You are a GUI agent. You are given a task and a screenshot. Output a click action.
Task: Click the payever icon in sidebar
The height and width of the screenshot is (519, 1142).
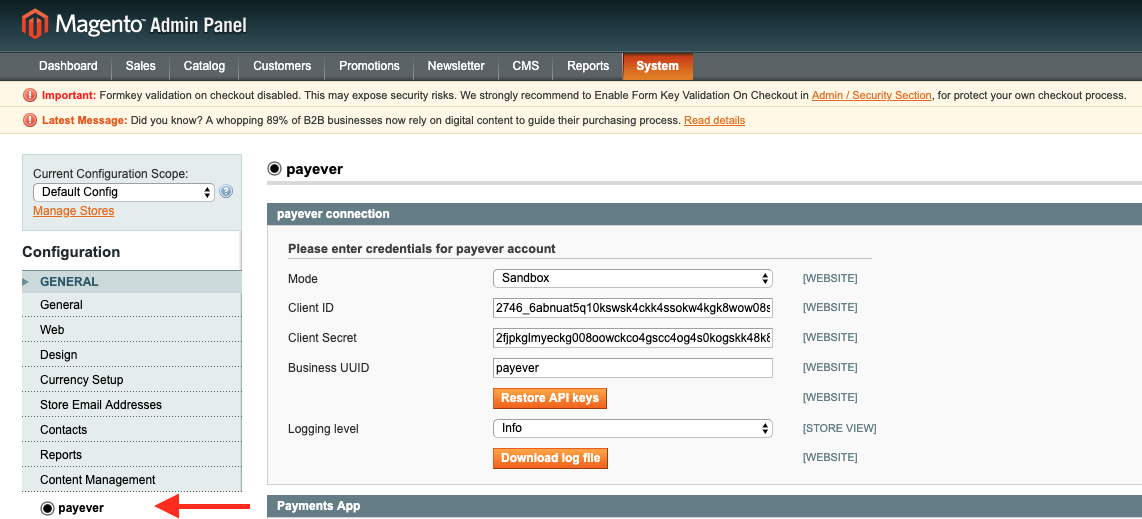pos(47,508)
